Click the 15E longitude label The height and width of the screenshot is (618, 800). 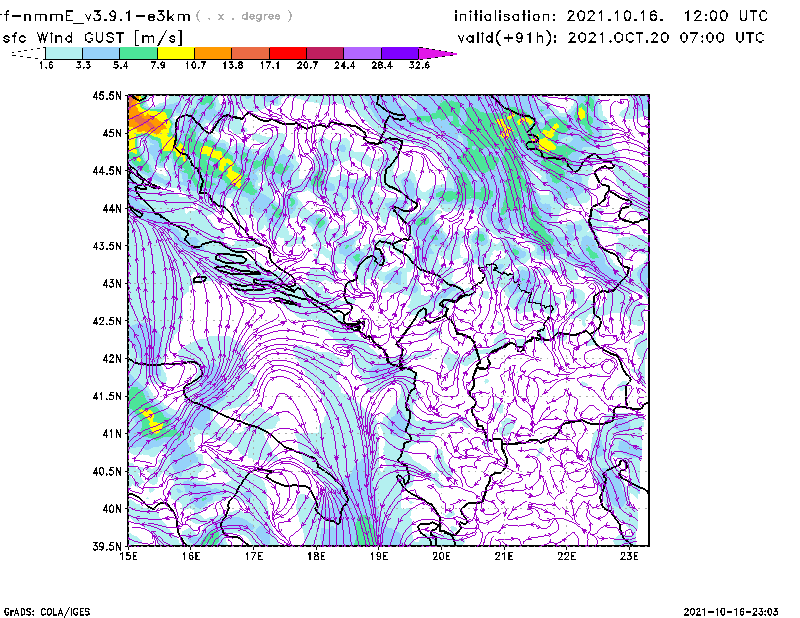(128, 556)
